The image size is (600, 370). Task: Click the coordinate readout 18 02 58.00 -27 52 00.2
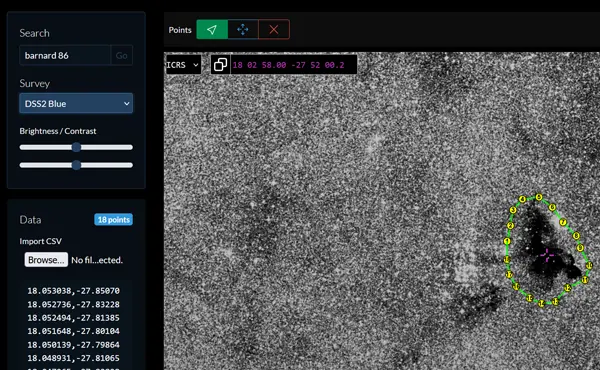tap(289, 65)
